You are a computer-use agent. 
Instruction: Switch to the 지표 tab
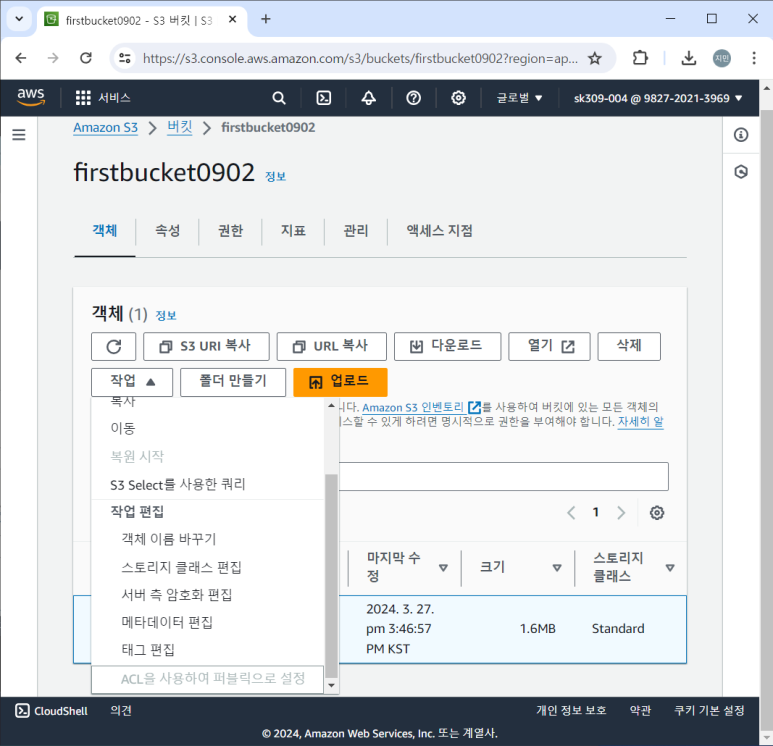tap(293, 231)
